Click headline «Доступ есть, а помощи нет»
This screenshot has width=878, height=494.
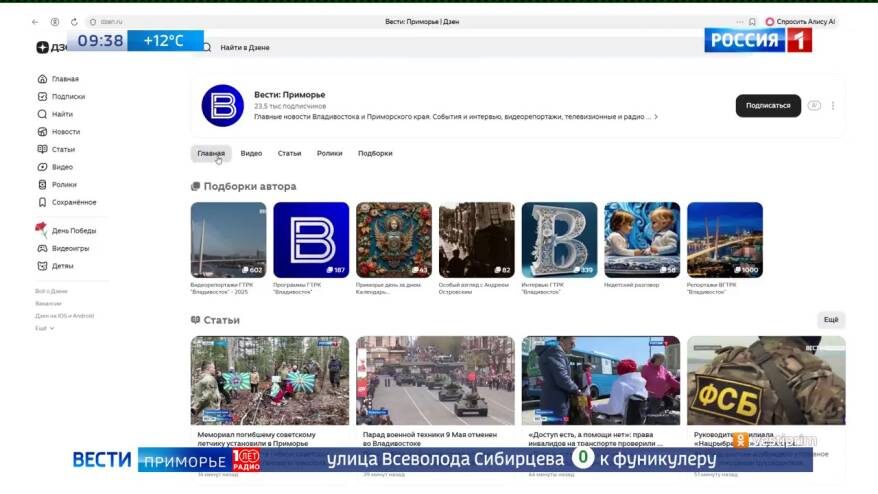point(595,439)
